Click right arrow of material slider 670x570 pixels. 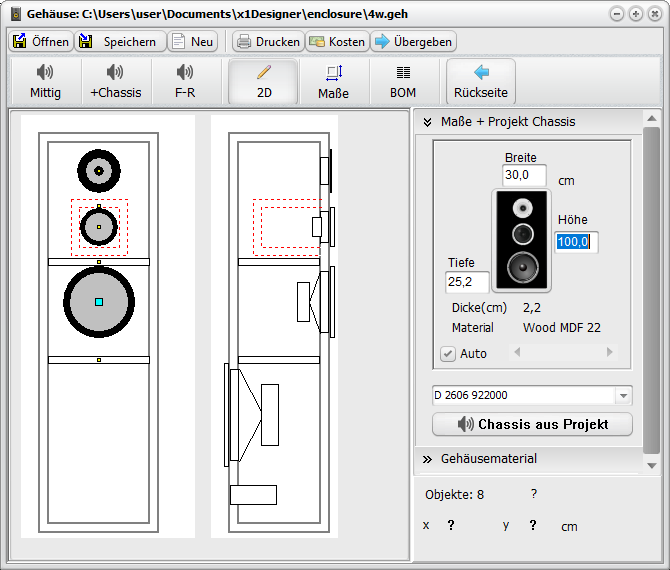click(610, 353)
